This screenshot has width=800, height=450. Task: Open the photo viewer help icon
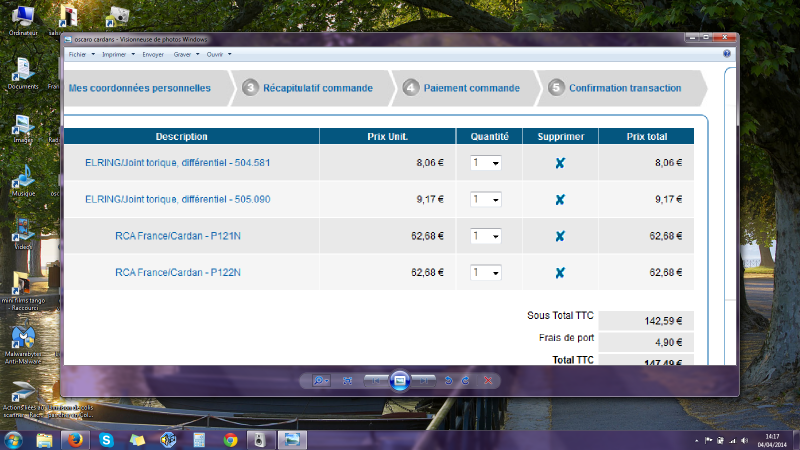coord(727,54)
